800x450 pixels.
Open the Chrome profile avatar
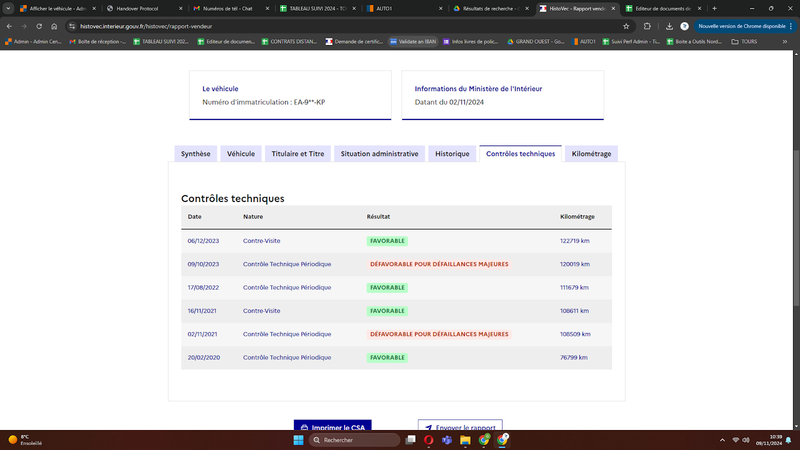684,26
